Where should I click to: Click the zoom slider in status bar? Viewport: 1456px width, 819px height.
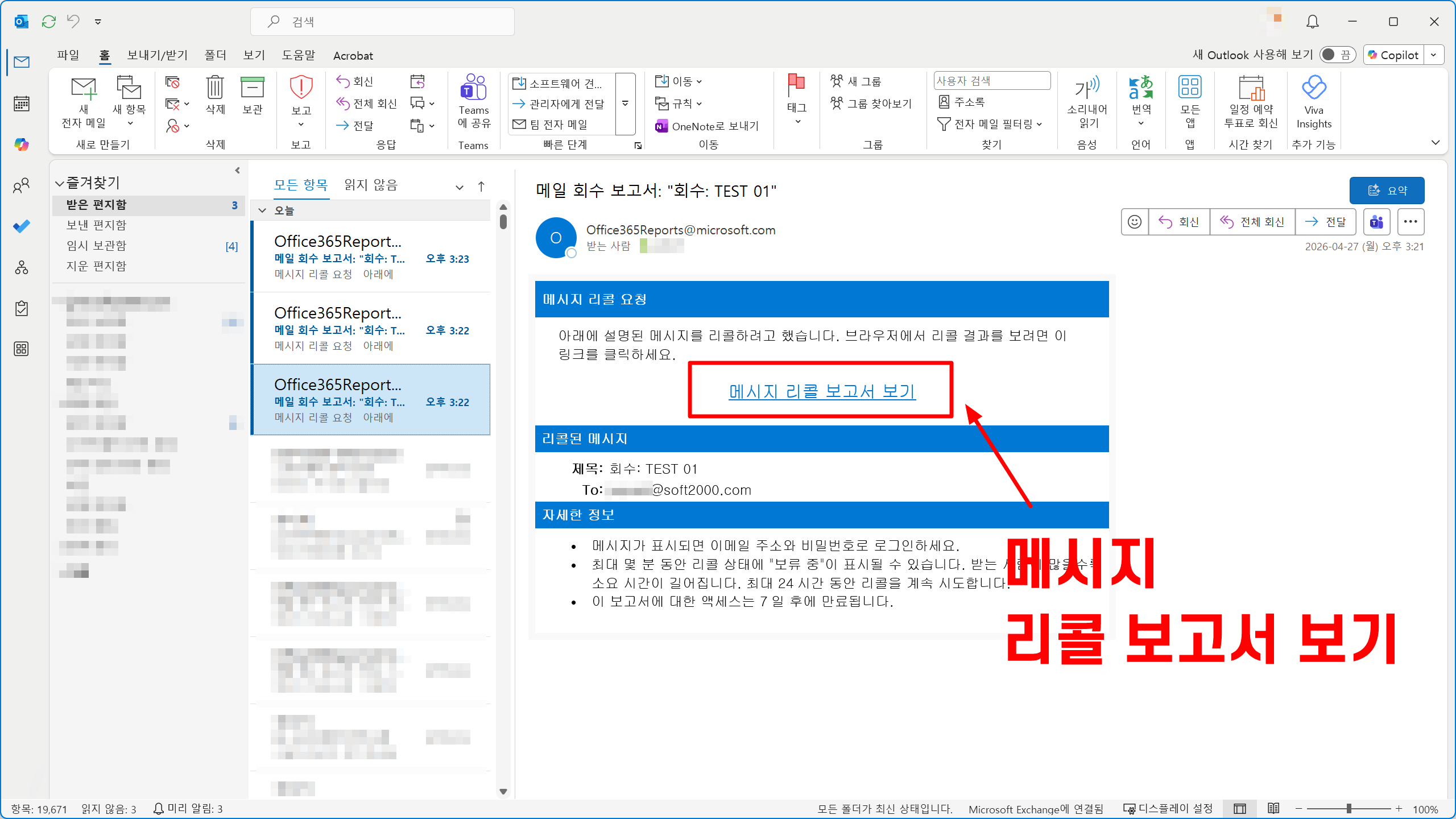pyautogui.click(x=1349, y=808)
